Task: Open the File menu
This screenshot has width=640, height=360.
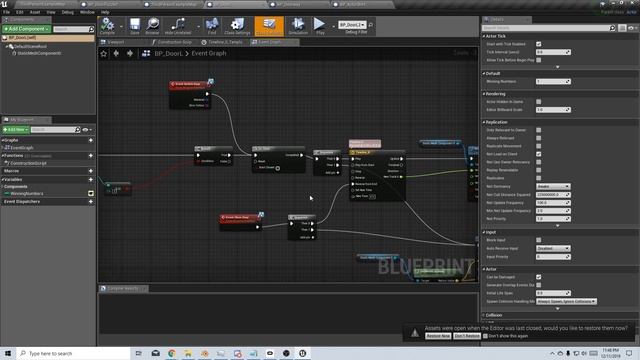Action: click(7, 12)
